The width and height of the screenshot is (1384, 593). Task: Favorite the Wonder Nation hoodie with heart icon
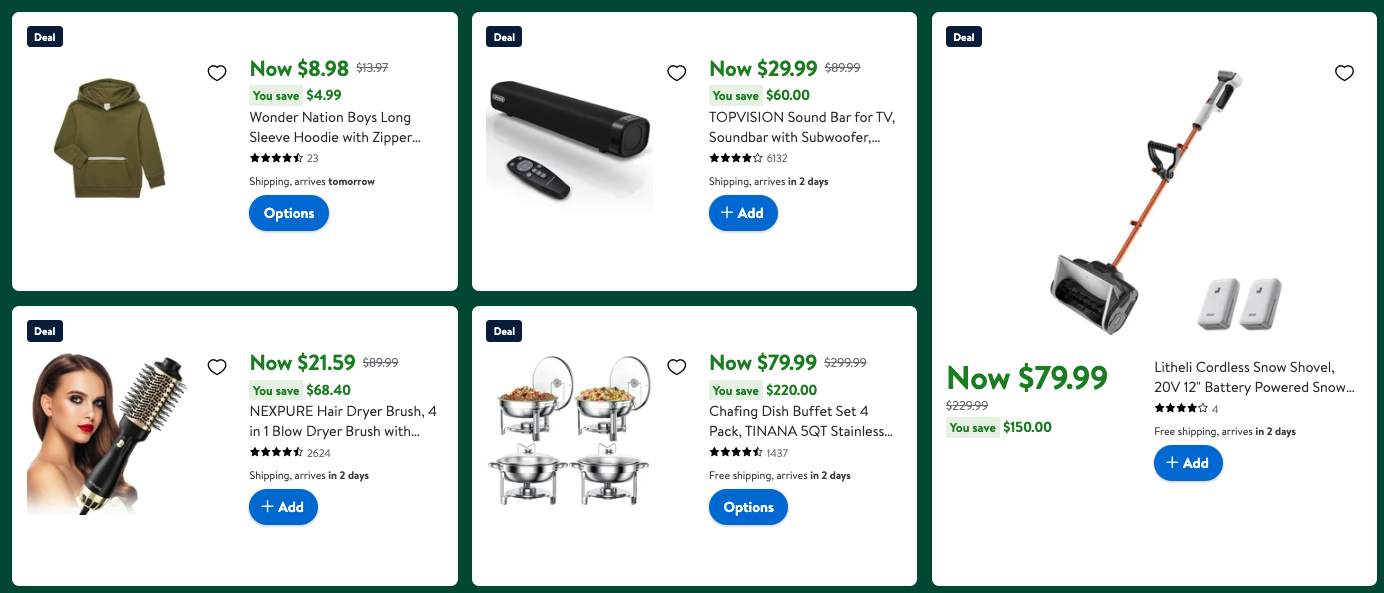coord(217,73)
